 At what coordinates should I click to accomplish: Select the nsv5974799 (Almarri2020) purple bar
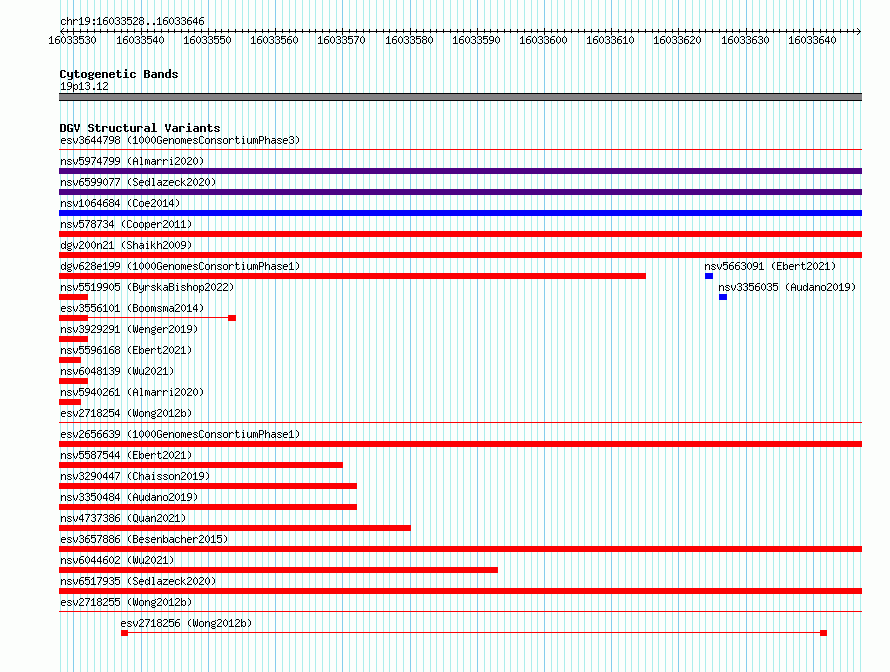coord(460,171)
